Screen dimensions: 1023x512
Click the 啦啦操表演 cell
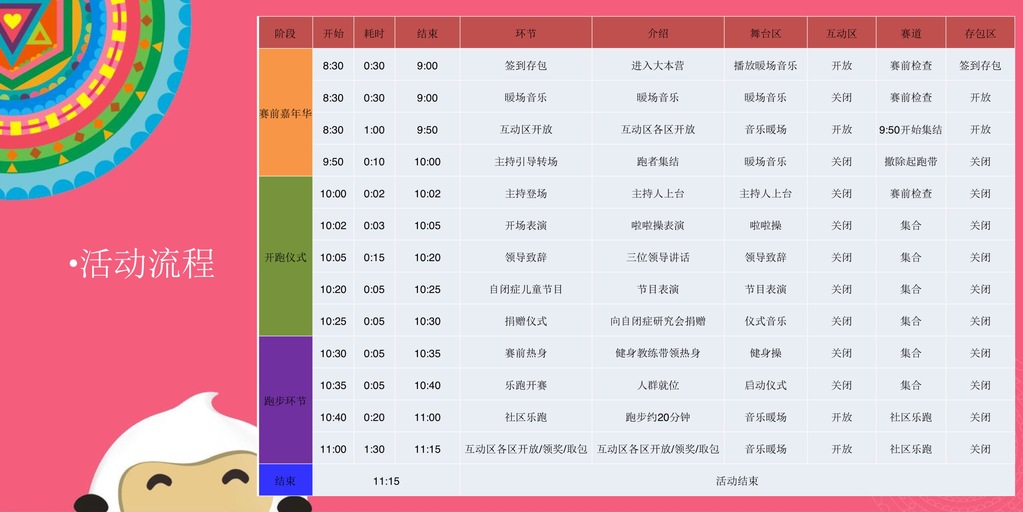(658, 225)
